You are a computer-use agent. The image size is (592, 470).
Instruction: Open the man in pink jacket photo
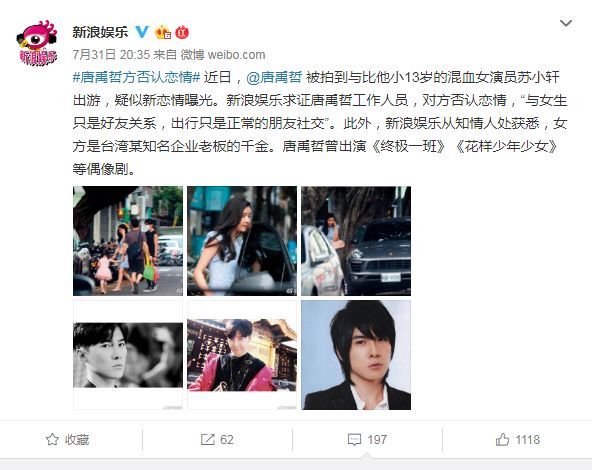[242, 355]
